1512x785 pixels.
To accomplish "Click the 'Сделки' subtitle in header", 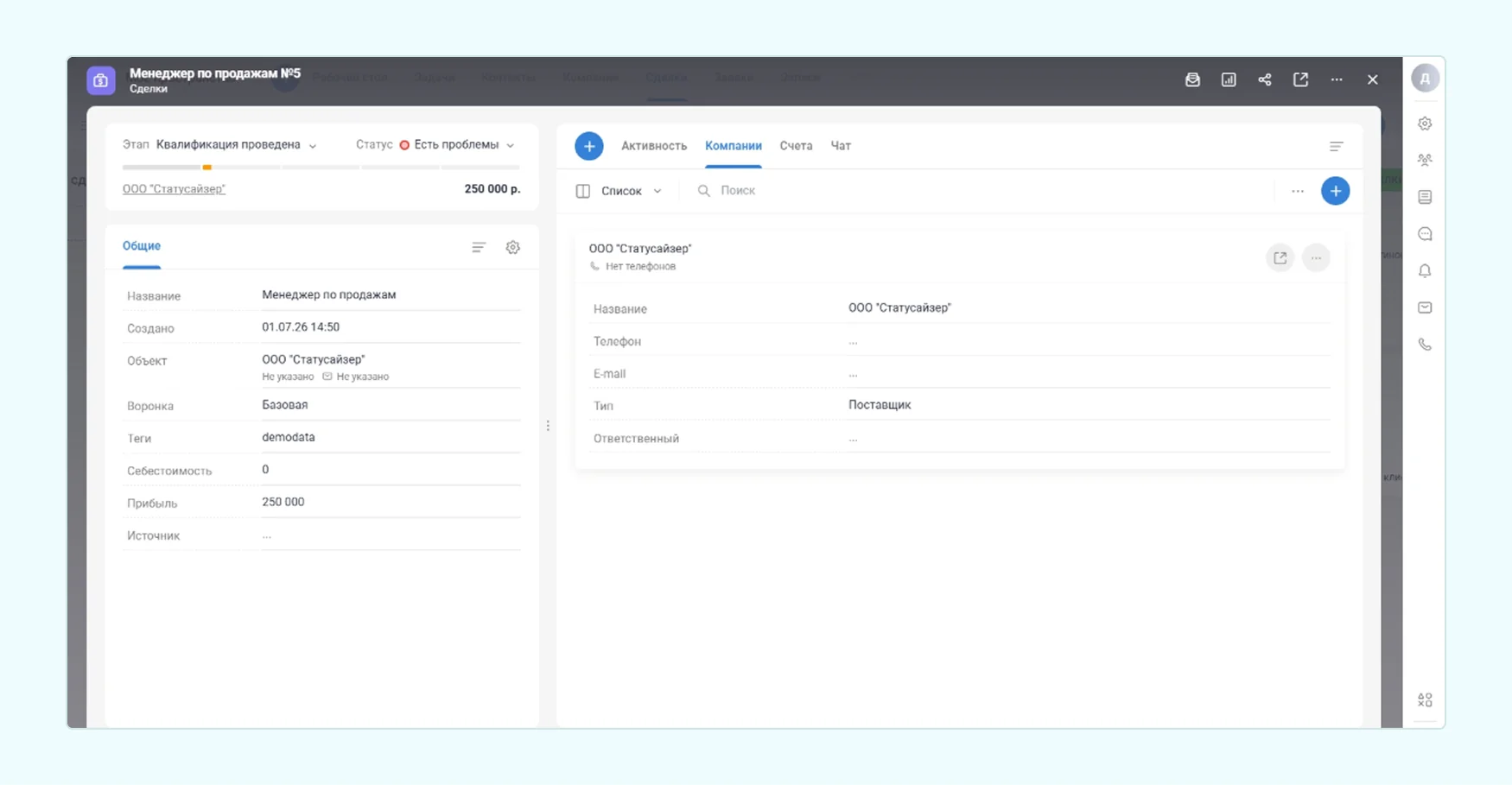I will click(x=149, y=89).
